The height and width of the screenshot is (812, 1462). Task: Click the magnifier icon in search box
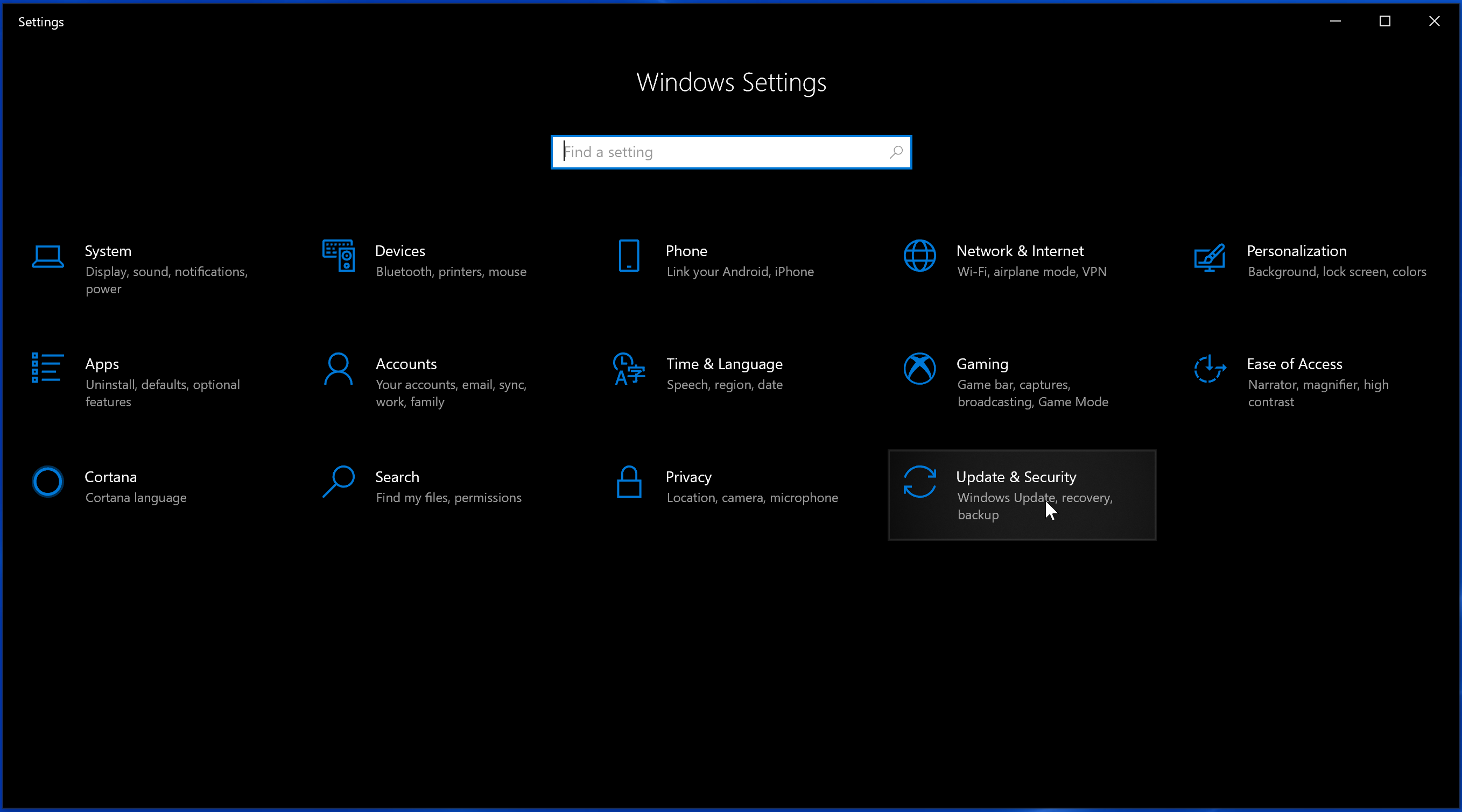896,152
